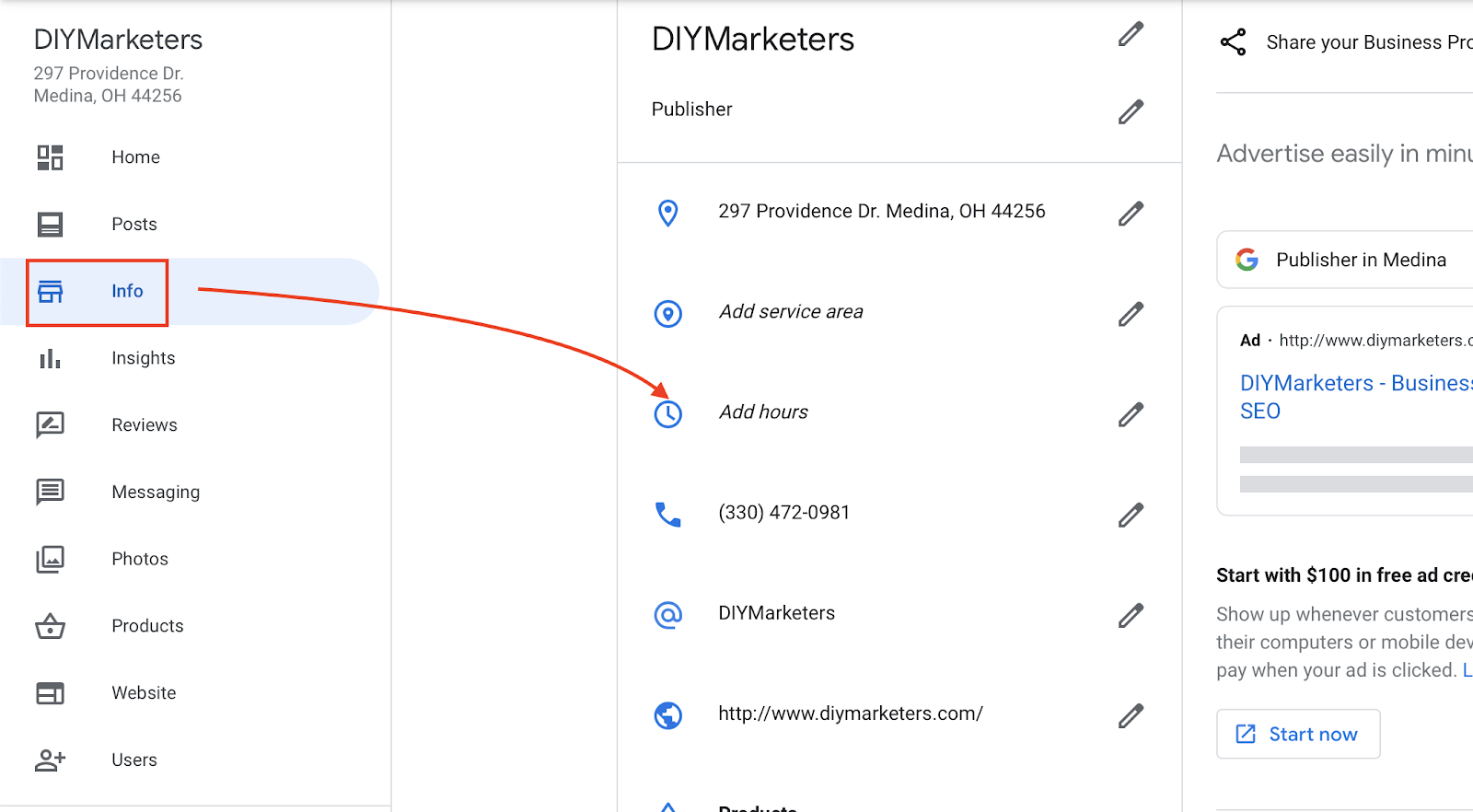
Task: Click the (330) 472-0981 phone number
Action: tap(784, 513)
